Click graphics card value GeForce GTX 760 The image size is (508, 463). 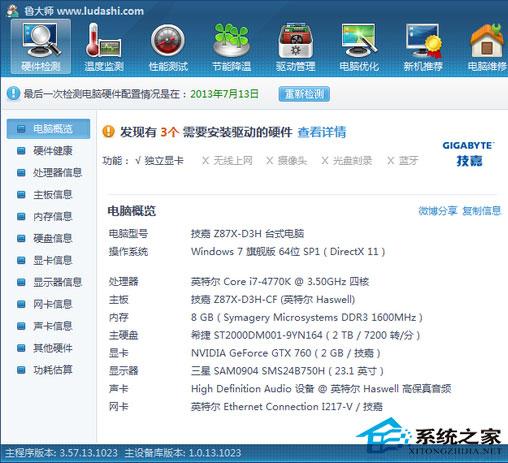tap(286, 353)
